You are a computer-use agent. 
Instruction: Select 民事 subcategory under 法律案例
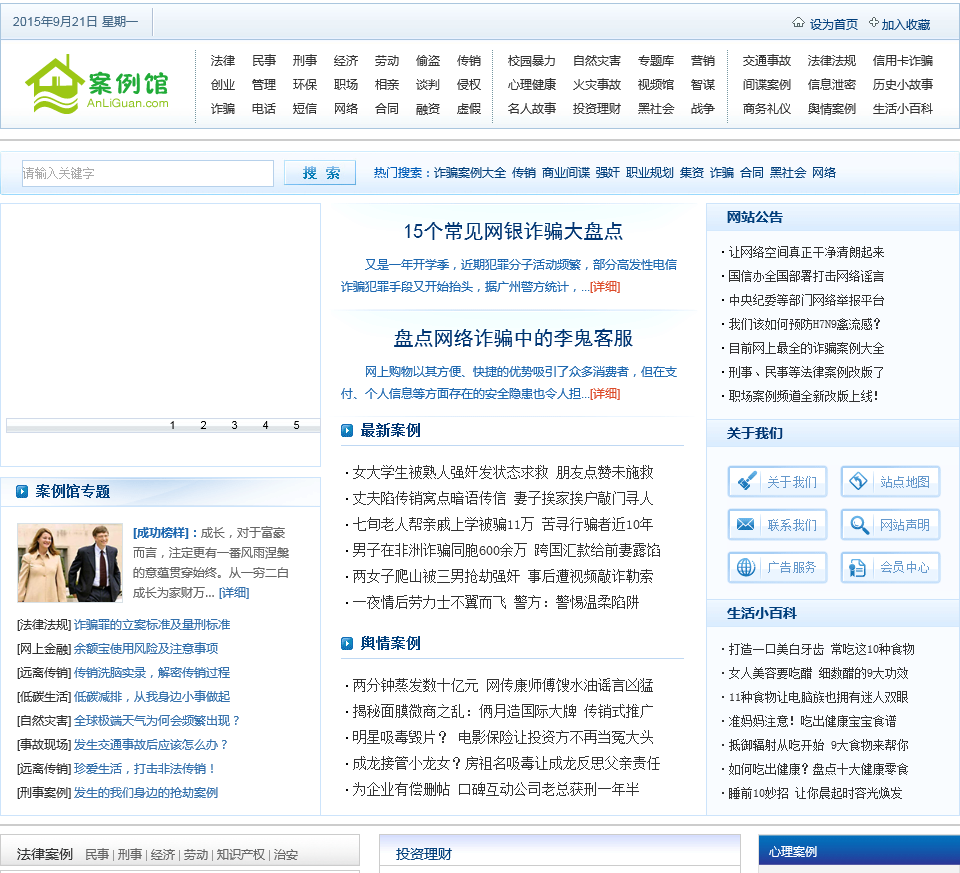pyautogui.click(x=97, y=855)
